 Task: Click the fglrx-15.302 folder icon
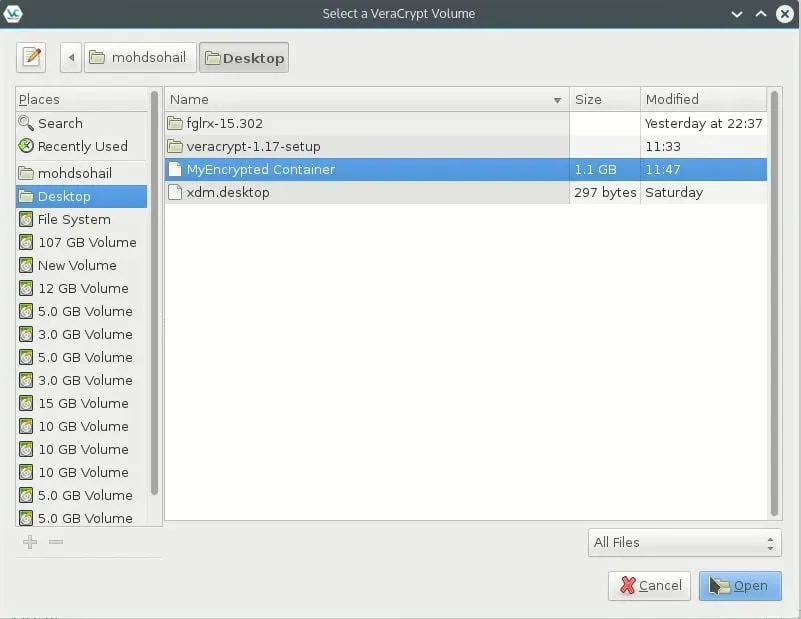(175, 123)
